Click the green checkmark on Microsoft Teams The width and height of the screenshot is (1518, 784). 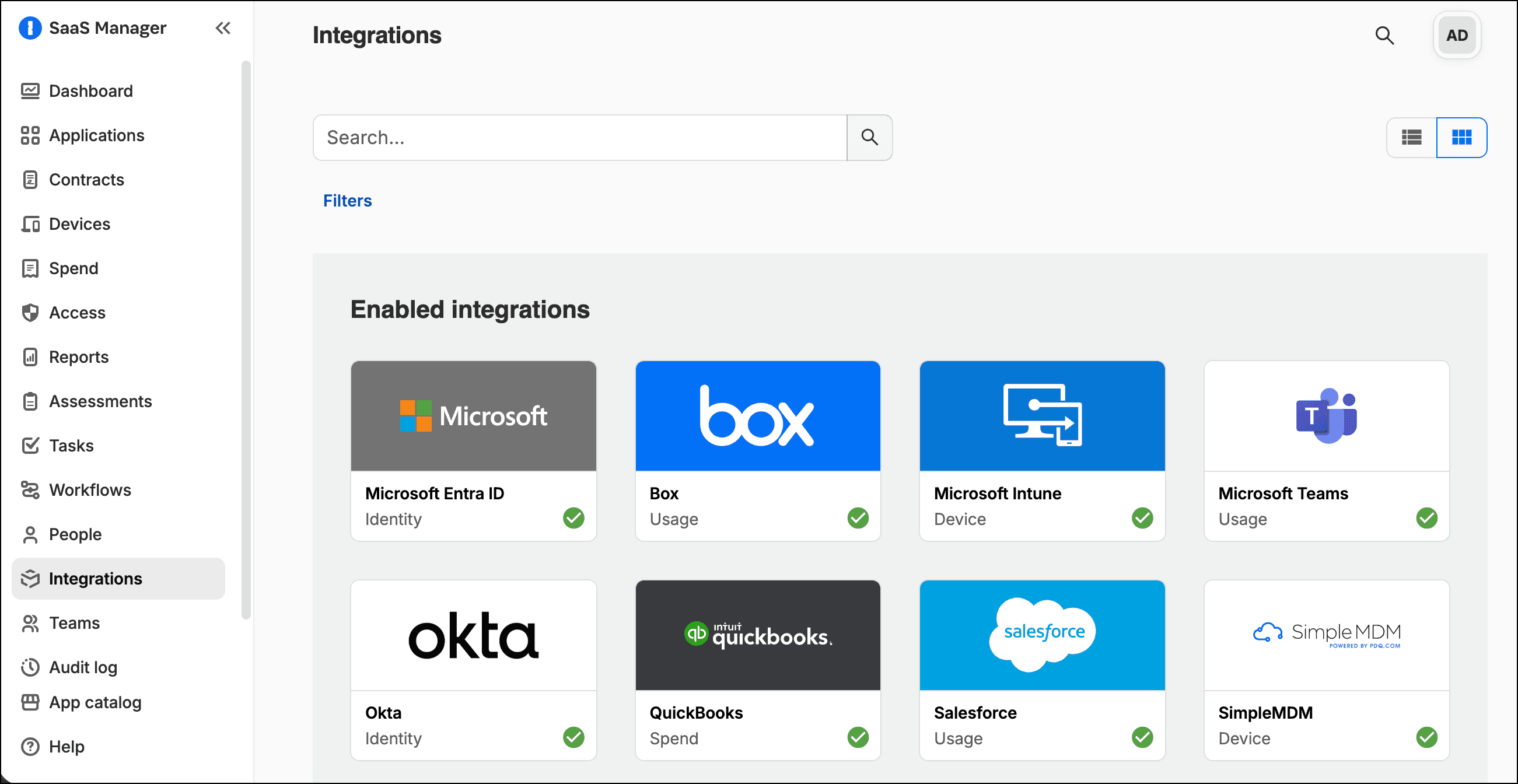1426,518
